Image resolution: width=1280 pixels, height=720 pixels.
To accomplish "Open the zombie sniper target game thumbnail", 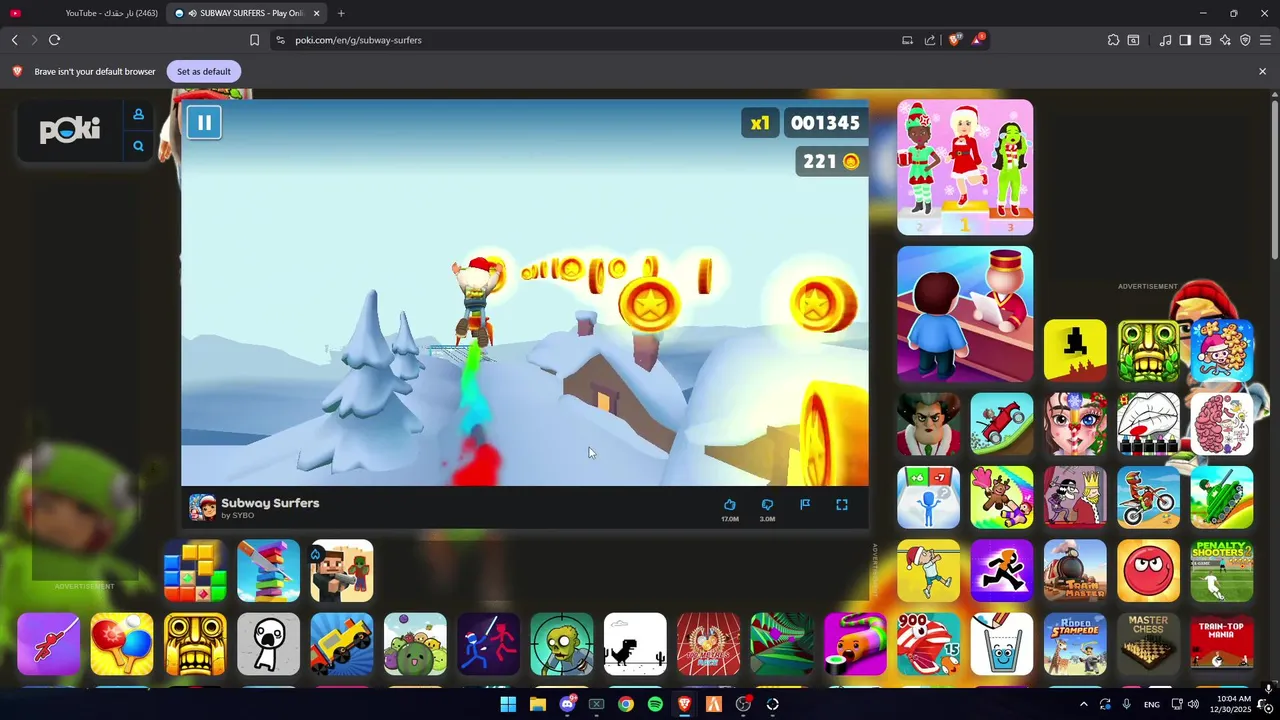I will click(x=562, y=644).
